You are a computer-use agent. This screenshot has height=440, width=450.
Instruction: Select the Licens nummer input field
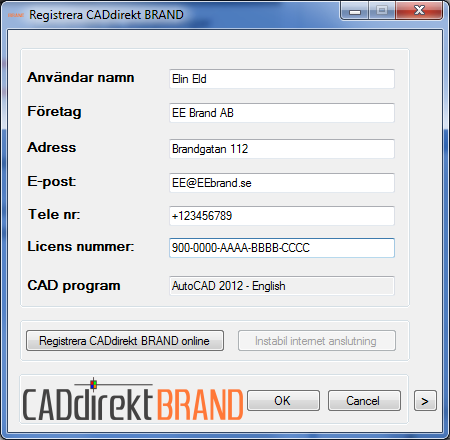(282, 248)
